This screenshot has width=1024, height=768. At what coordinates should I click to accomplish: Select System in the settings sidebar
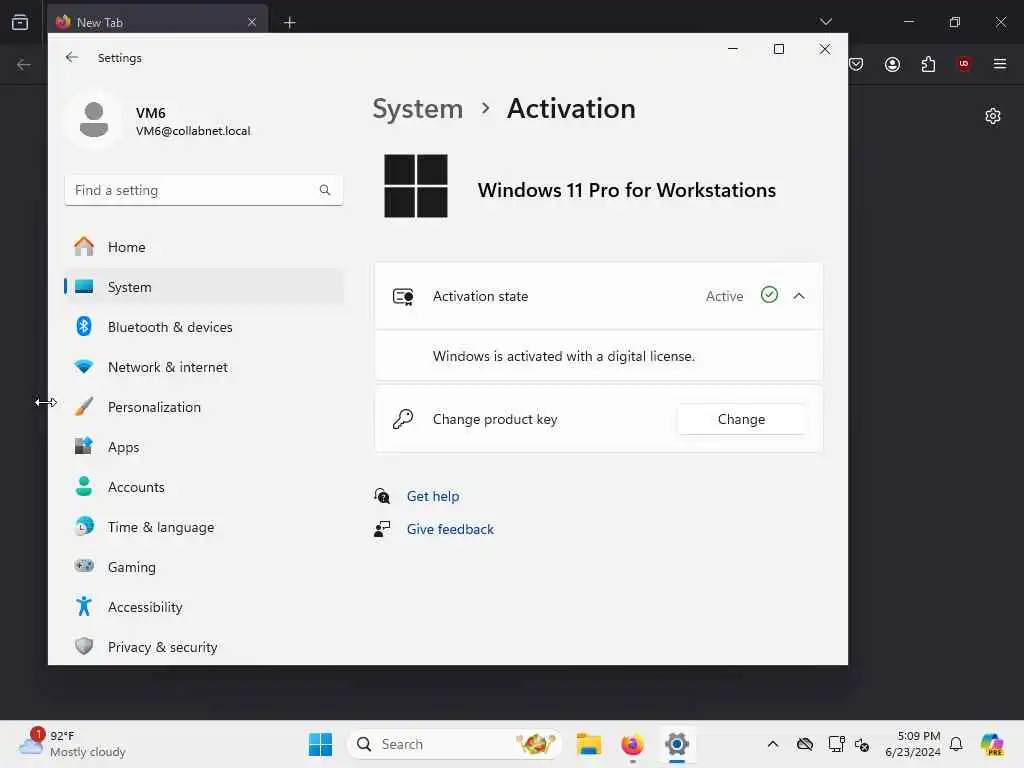204,287
